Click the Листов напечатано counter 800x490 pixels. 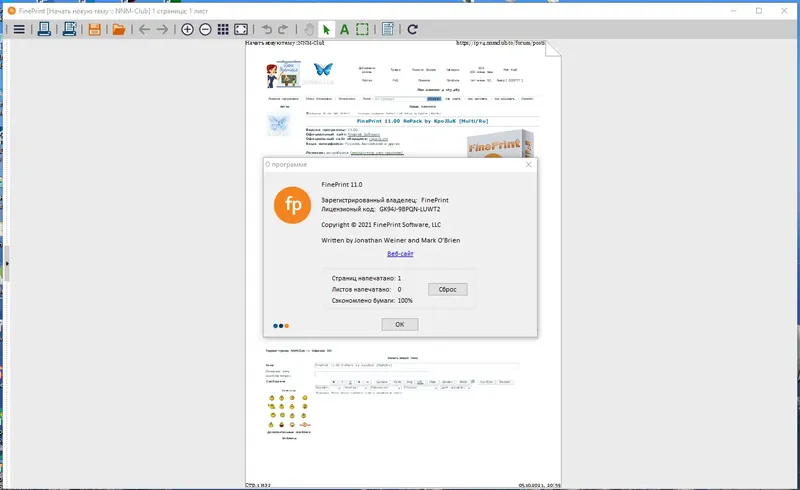pos(366,289)
